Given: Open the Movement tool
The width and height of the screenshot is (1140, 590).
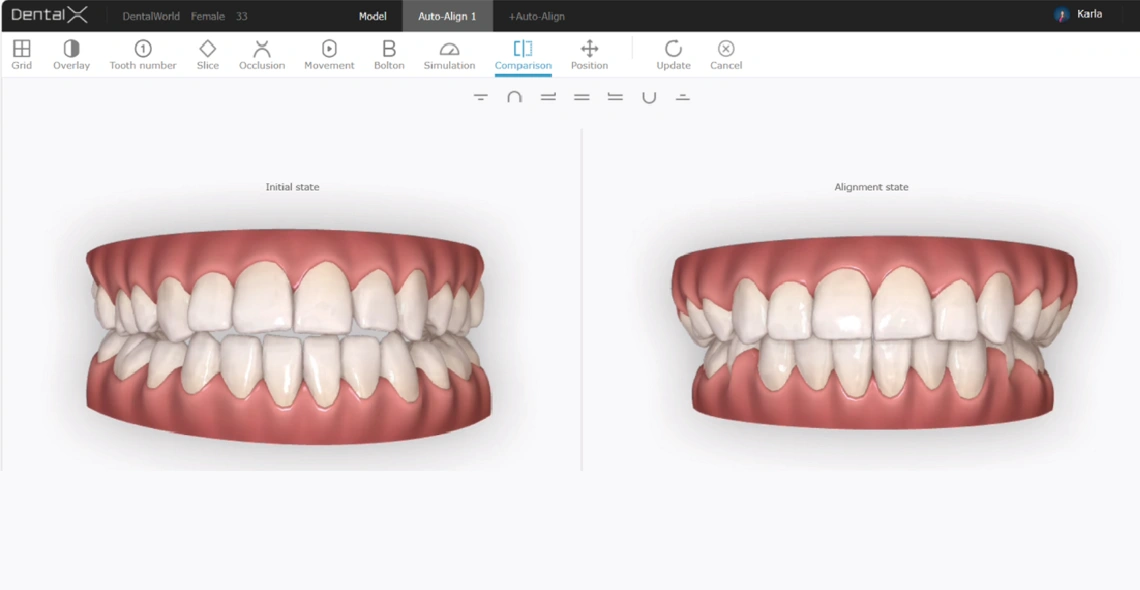Looking at the screenshot, I should click(x=329, y=55).
